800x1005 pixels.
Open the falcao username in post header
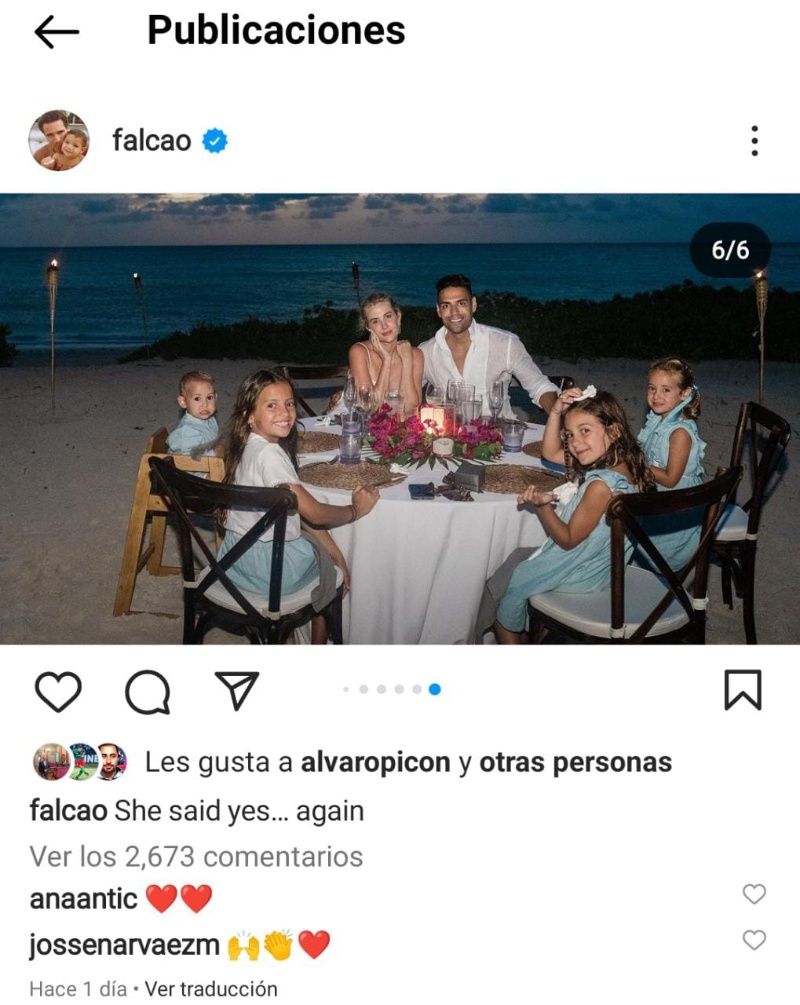[x=151, y=140]
